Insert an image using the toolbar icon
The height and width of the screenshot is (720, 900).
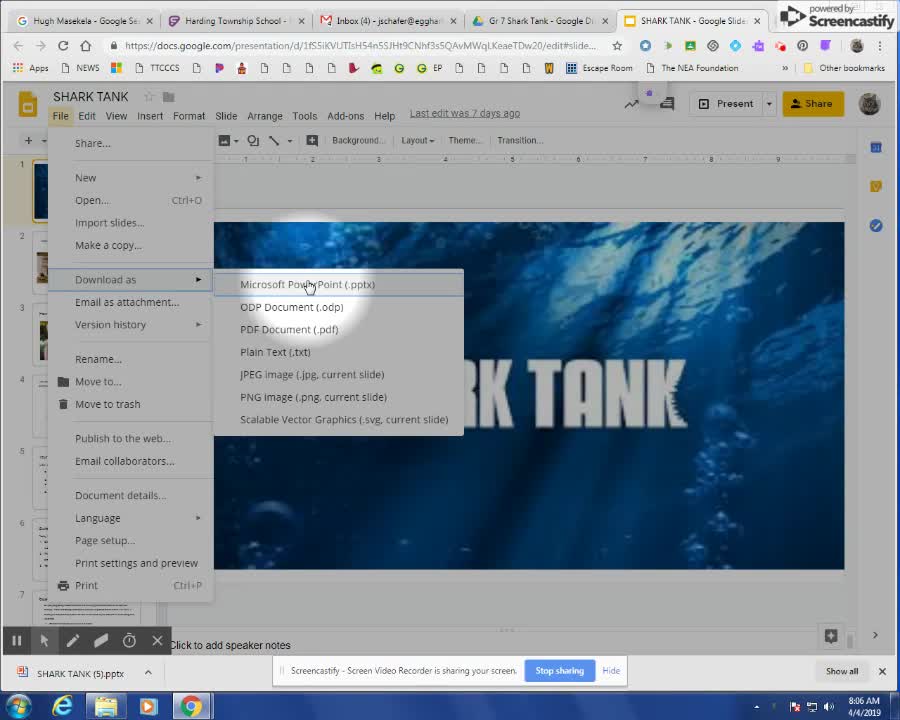pos(224,140)
